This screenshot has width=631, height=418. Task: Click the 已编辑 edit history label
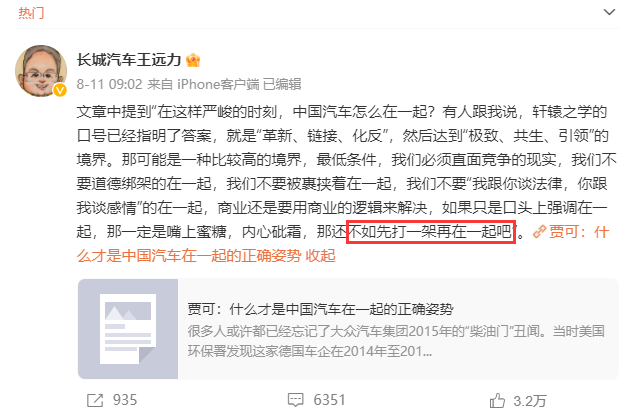point(282,84)
